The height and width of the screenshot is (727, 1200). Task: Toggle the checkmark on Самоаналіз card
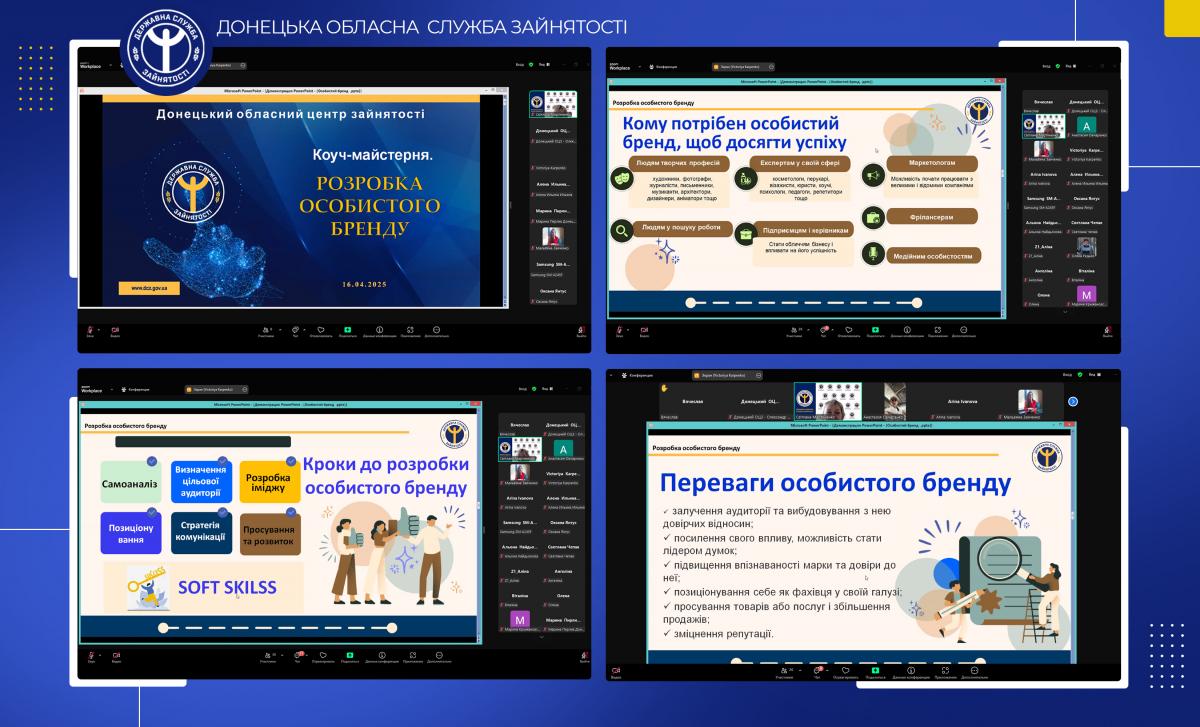click(151, 461)
